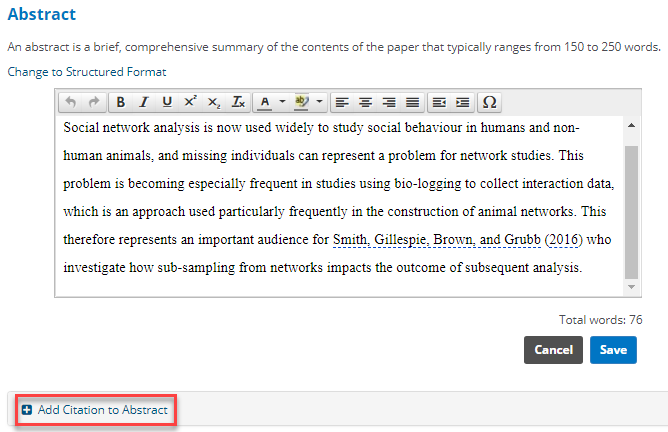Click the cited year (2016) in abstract

(564, 239)
